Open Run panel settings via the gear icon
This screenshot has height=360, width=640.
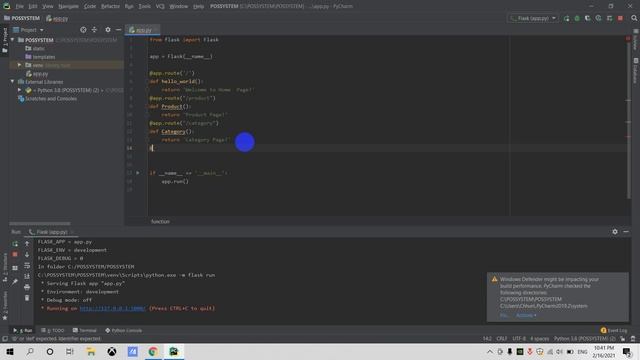pos(615,232)
